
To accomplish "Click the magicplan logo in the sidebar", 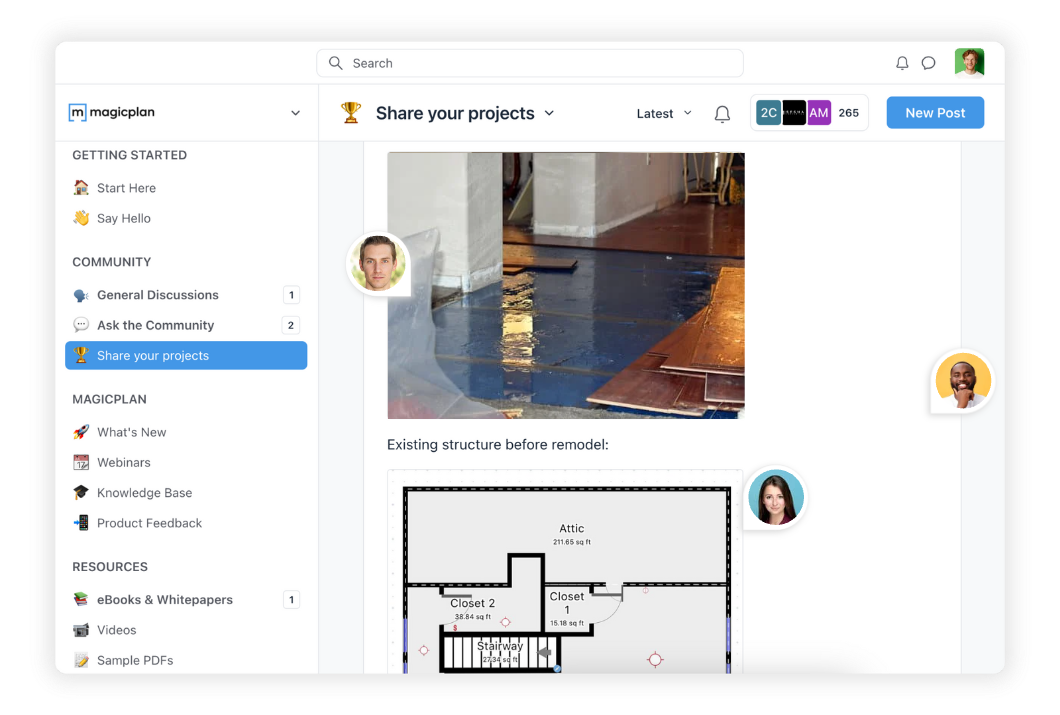I will (112, 113).
